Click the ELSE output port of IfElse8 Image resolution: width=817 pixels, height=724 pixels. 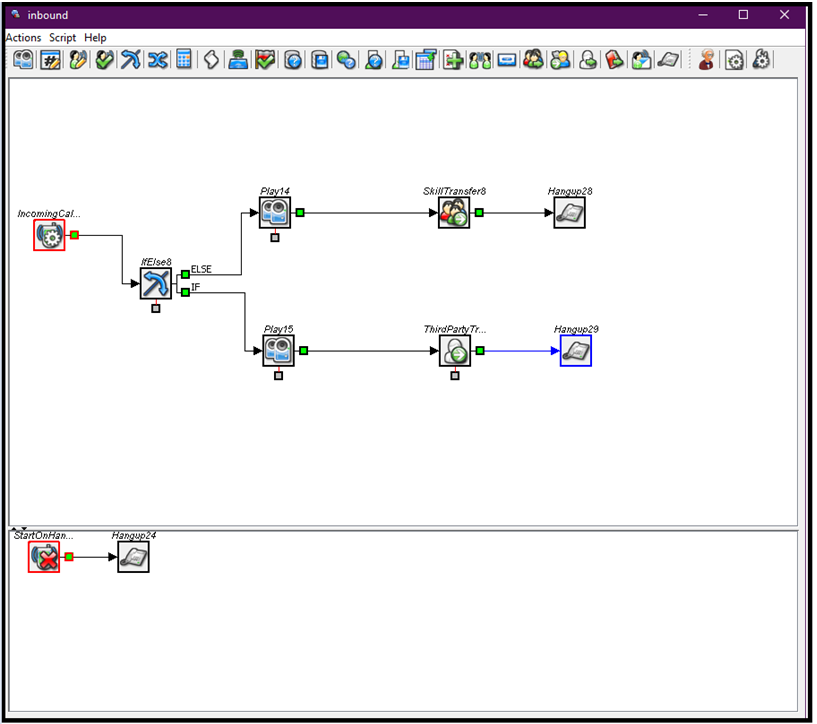(185, 274)
